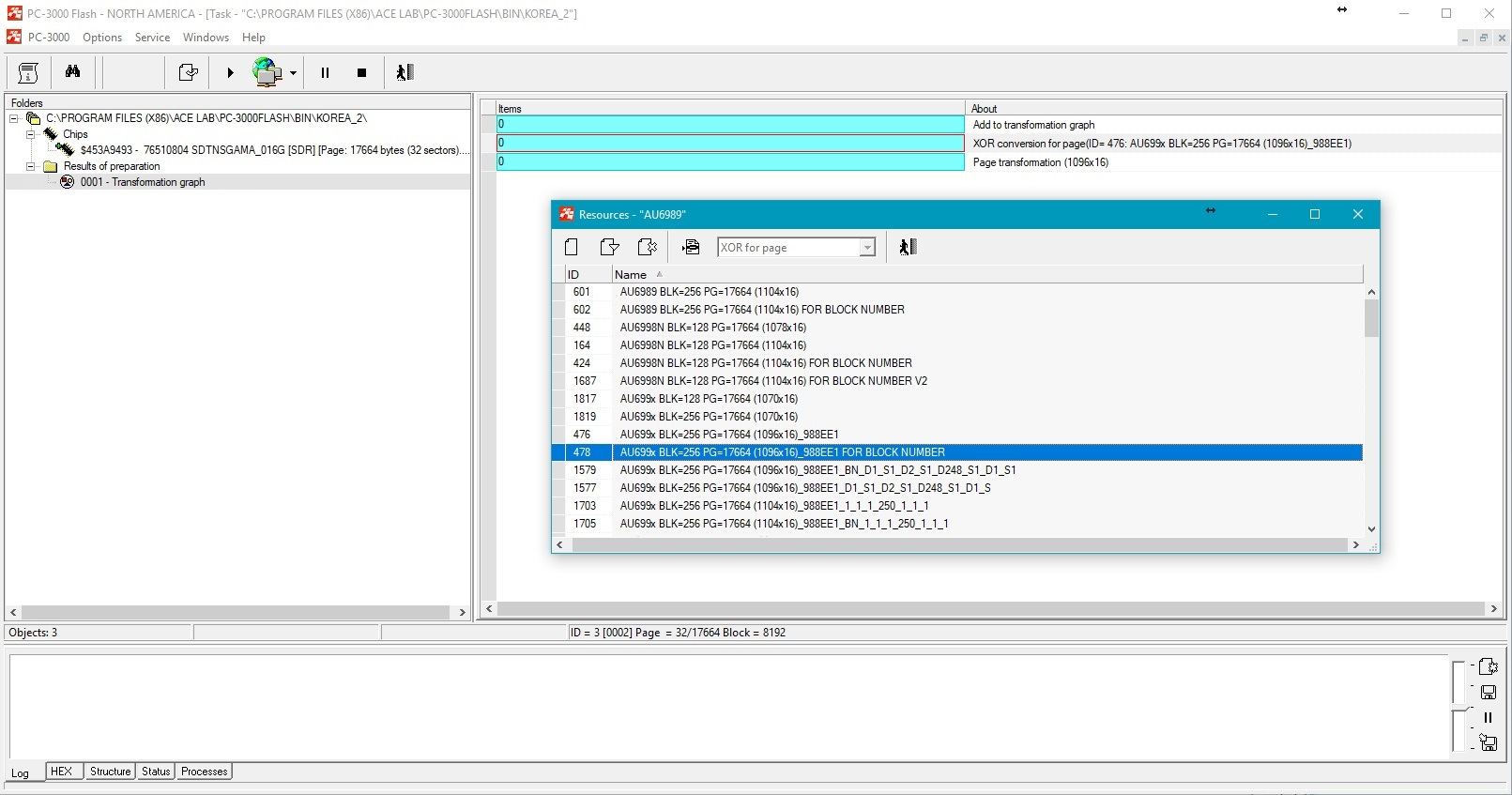Click new resource icon in Resources window

[571, 247]
